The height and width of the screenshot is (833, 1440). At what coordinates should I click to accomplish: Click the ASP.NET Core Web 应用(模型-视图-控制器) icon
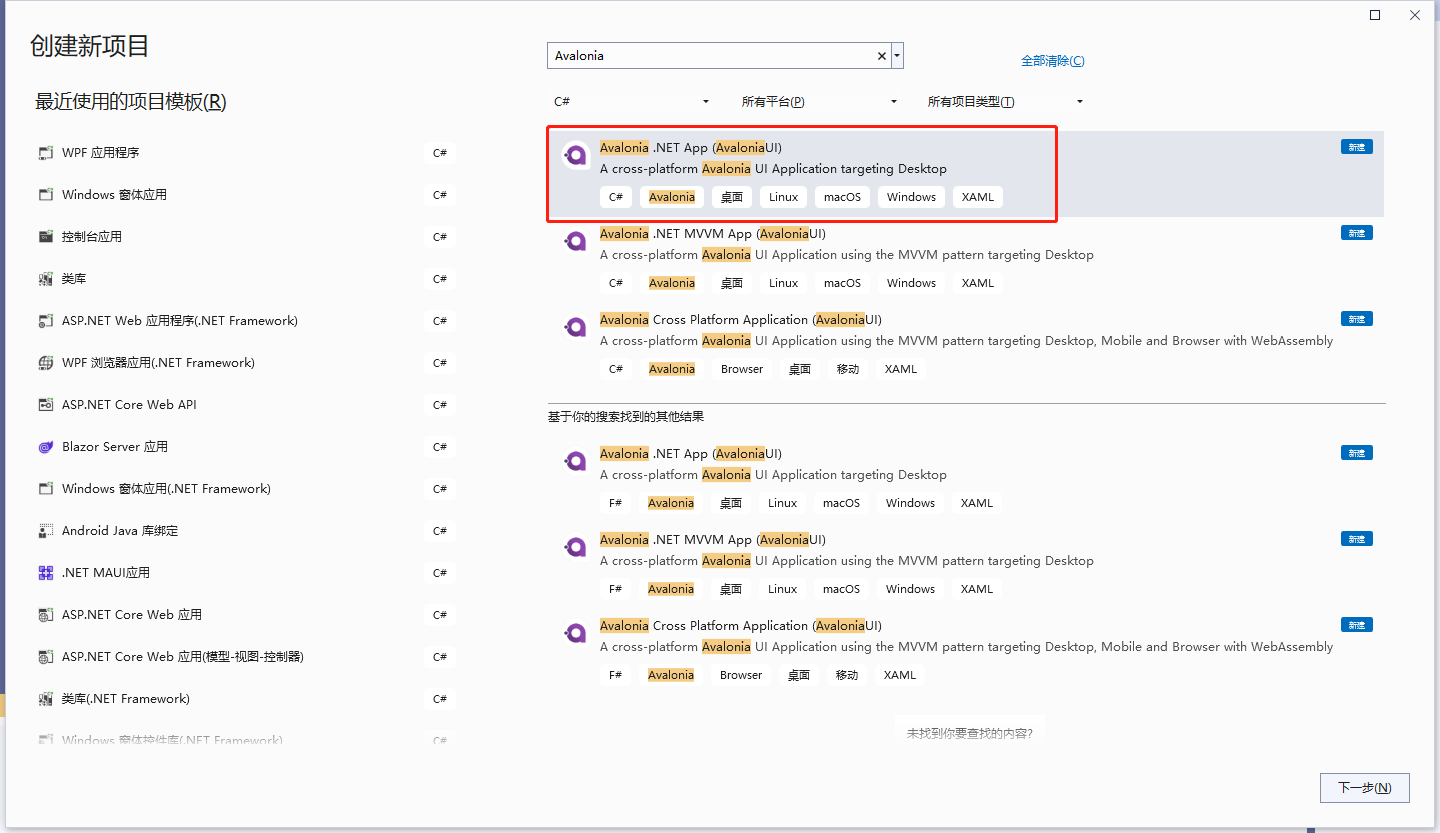click(x=45, y=657)
